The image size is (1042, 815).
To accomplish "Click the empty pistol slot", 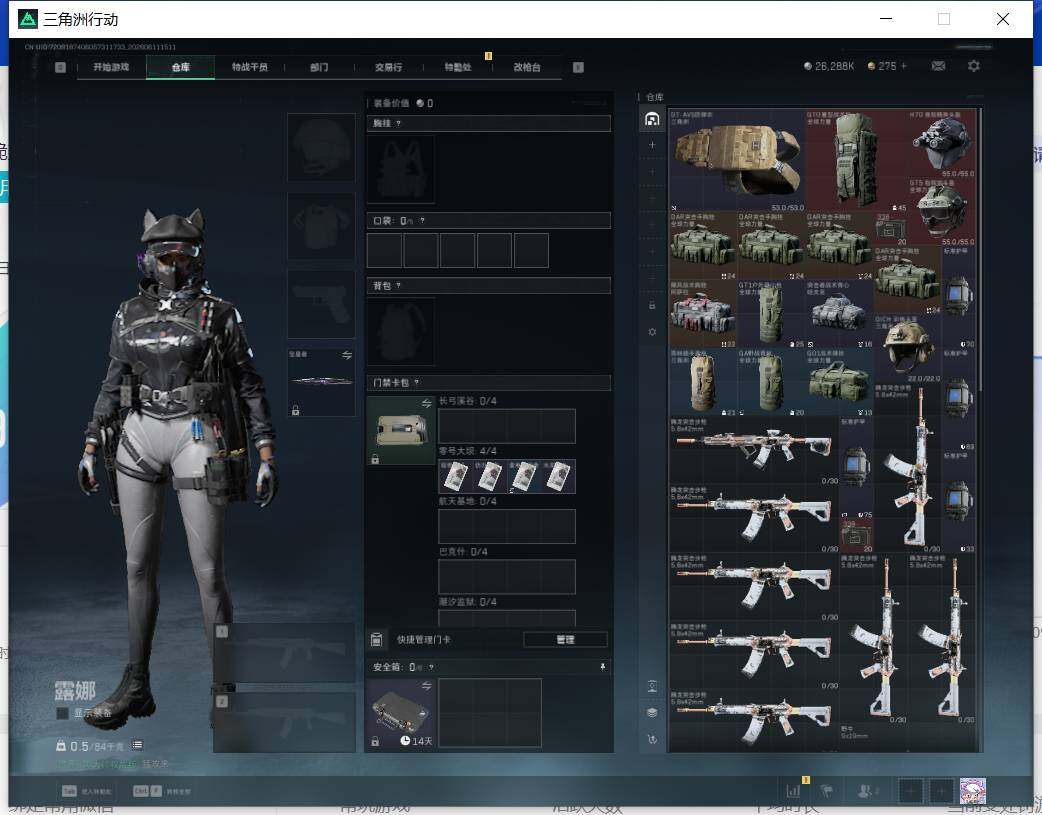I will [321, 304].
